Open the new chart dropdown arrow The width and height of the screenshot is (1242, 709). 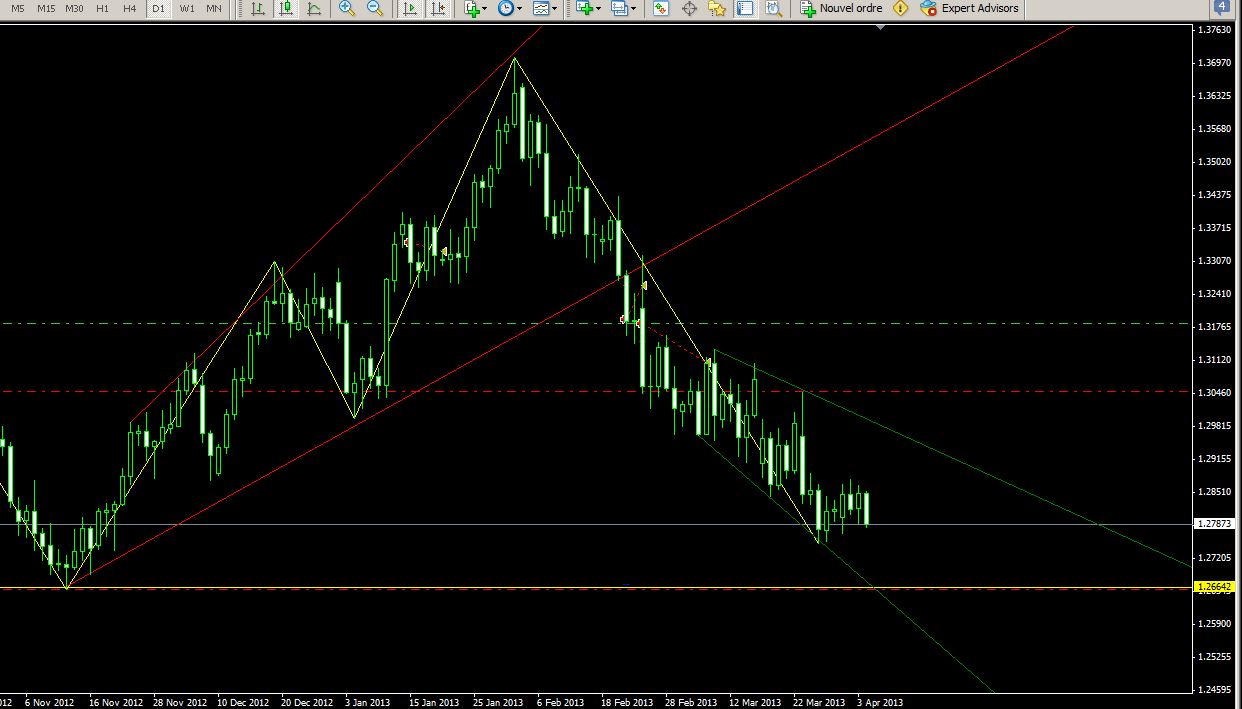(599, 8)
